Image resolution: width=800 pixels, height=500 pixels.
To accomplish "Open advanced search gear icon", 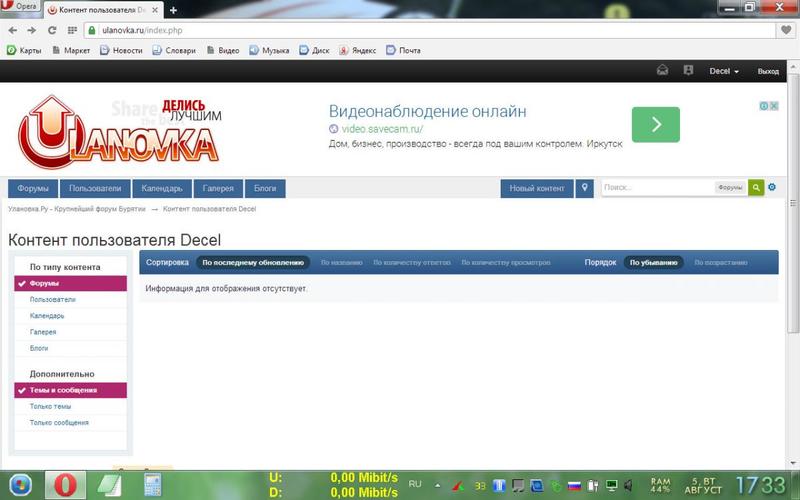I will click(x=772, y=187).
